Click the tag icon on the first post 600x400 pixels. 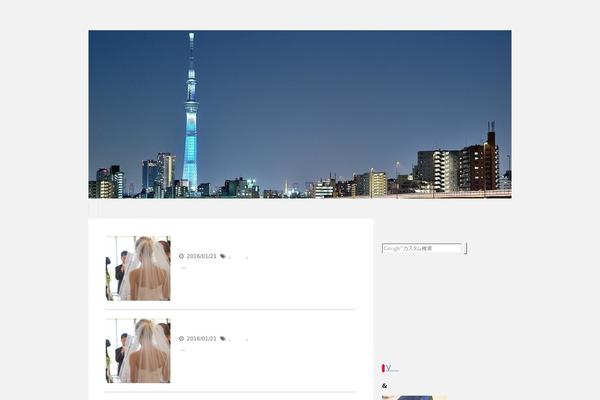223,256
